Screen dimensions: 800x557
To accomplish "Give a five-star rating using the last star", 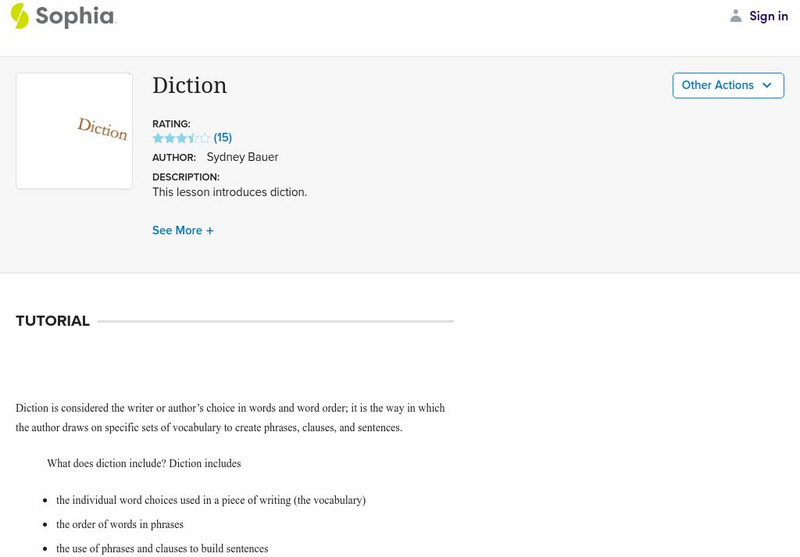I will point(205,138).
